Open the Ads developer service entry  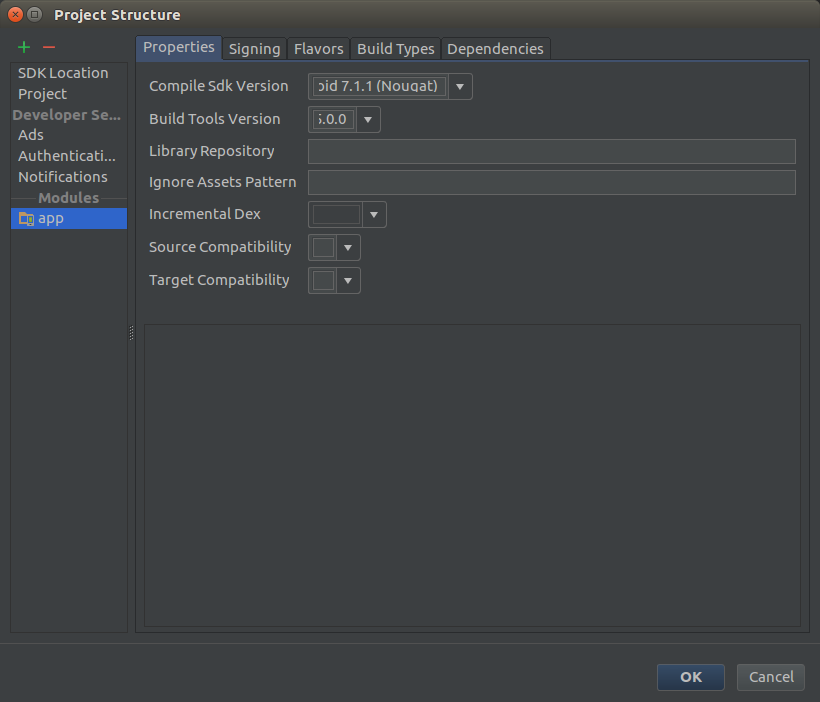pos(31,135)
